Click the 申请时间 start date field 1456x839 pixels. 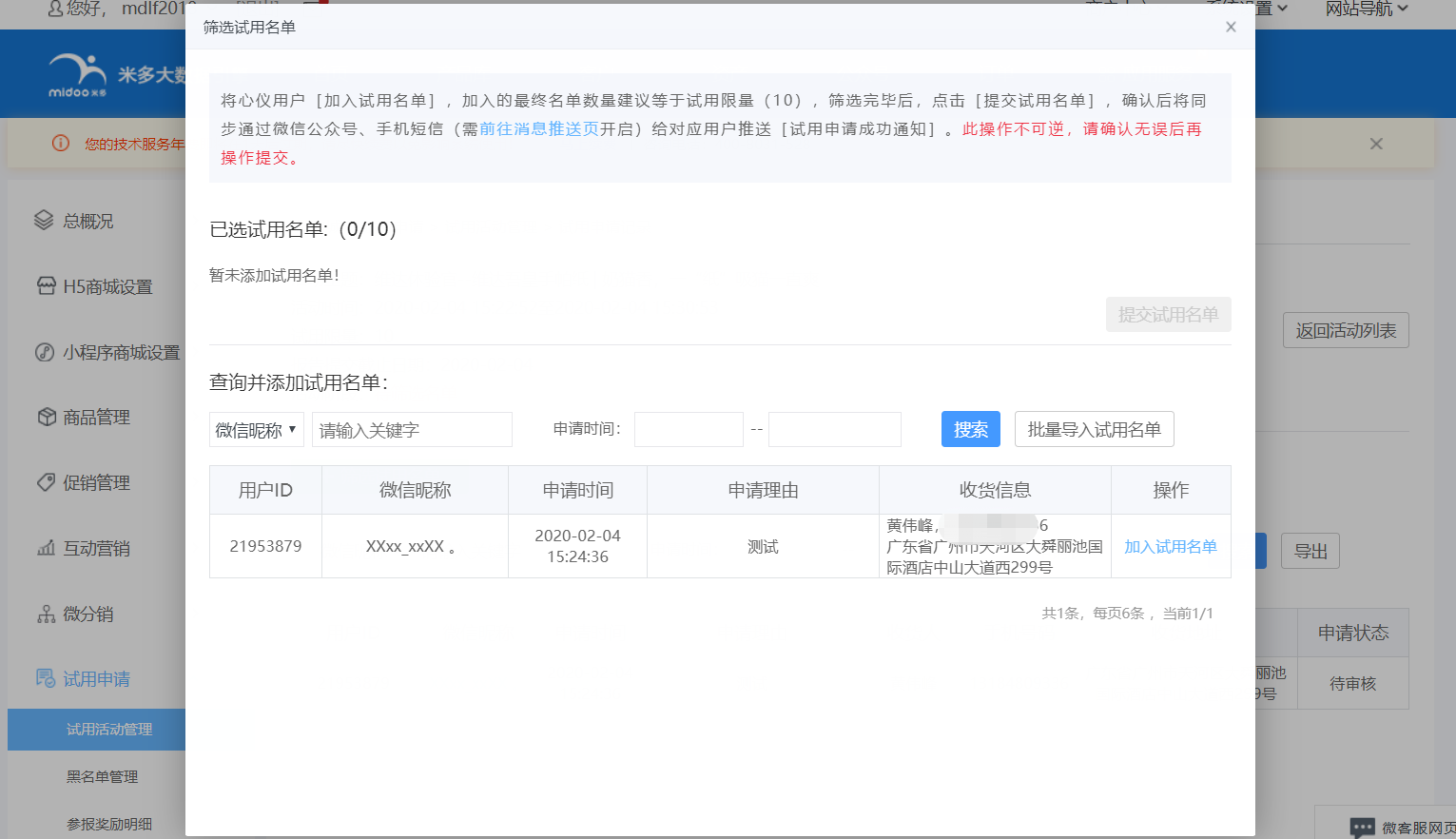pyautogui.click(x=689, y=430)
